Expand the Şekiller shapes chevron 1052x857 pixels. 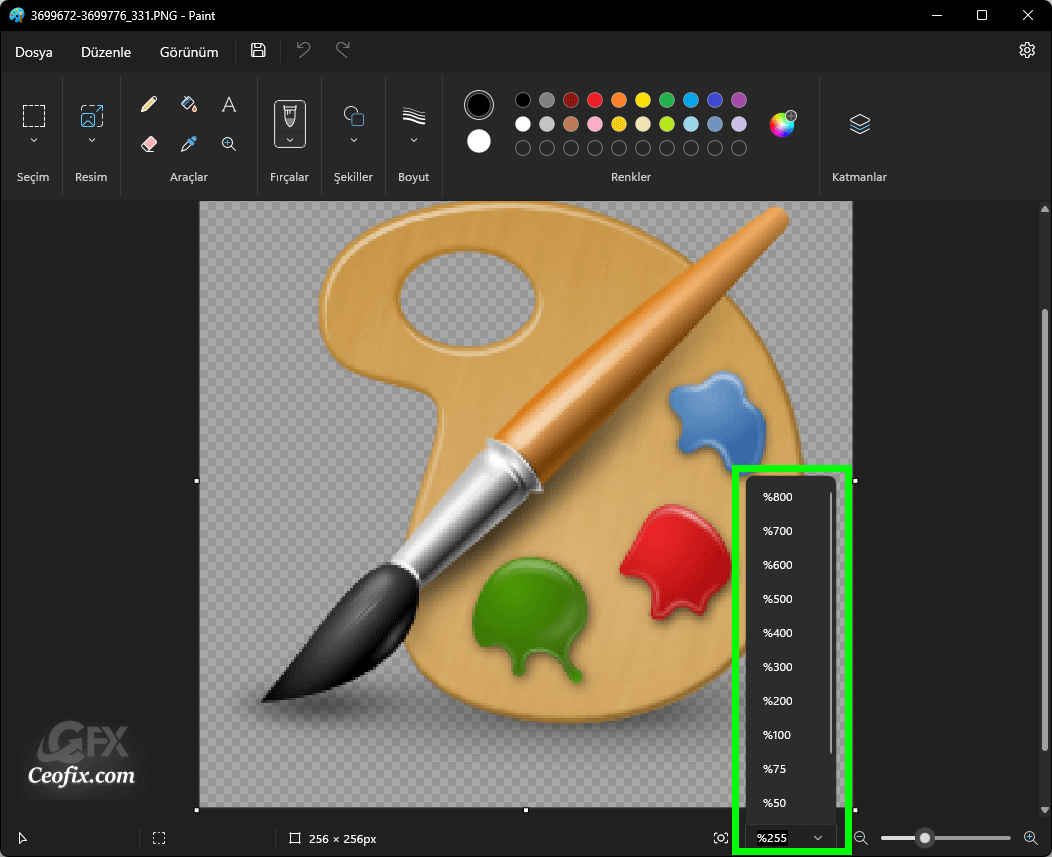coord(354,140)
